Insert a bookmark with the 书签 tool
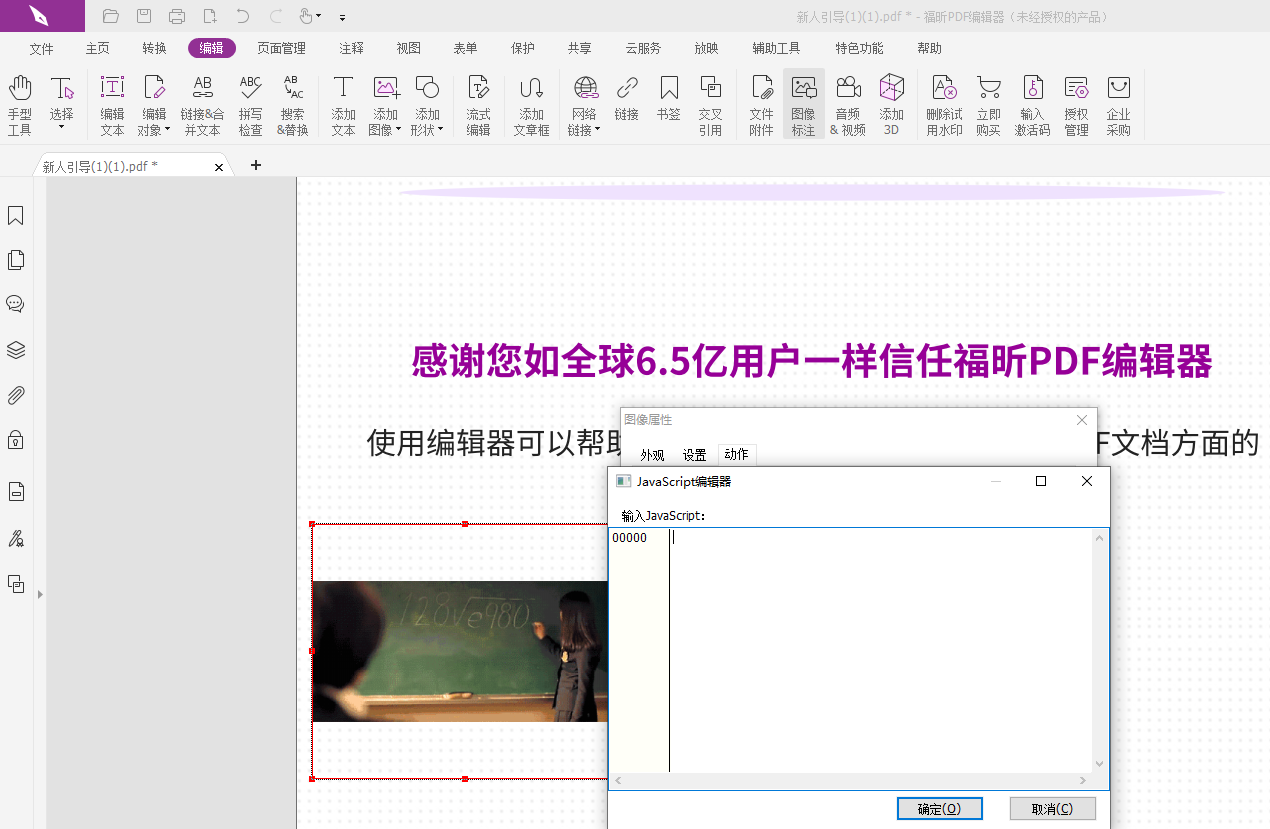 pos(668,104)
